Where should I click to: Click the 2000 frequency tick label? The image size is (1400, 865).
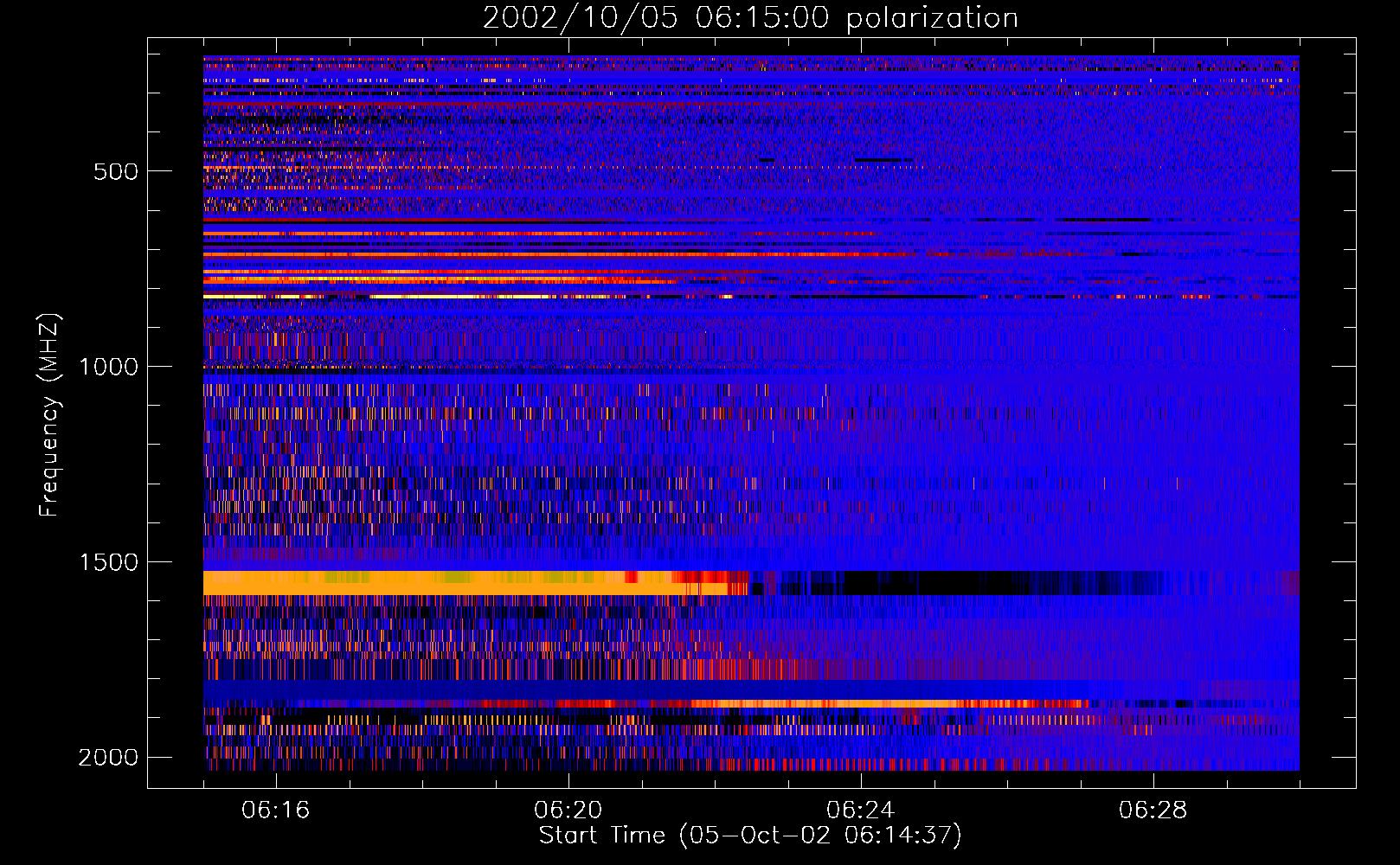(108, 758)
